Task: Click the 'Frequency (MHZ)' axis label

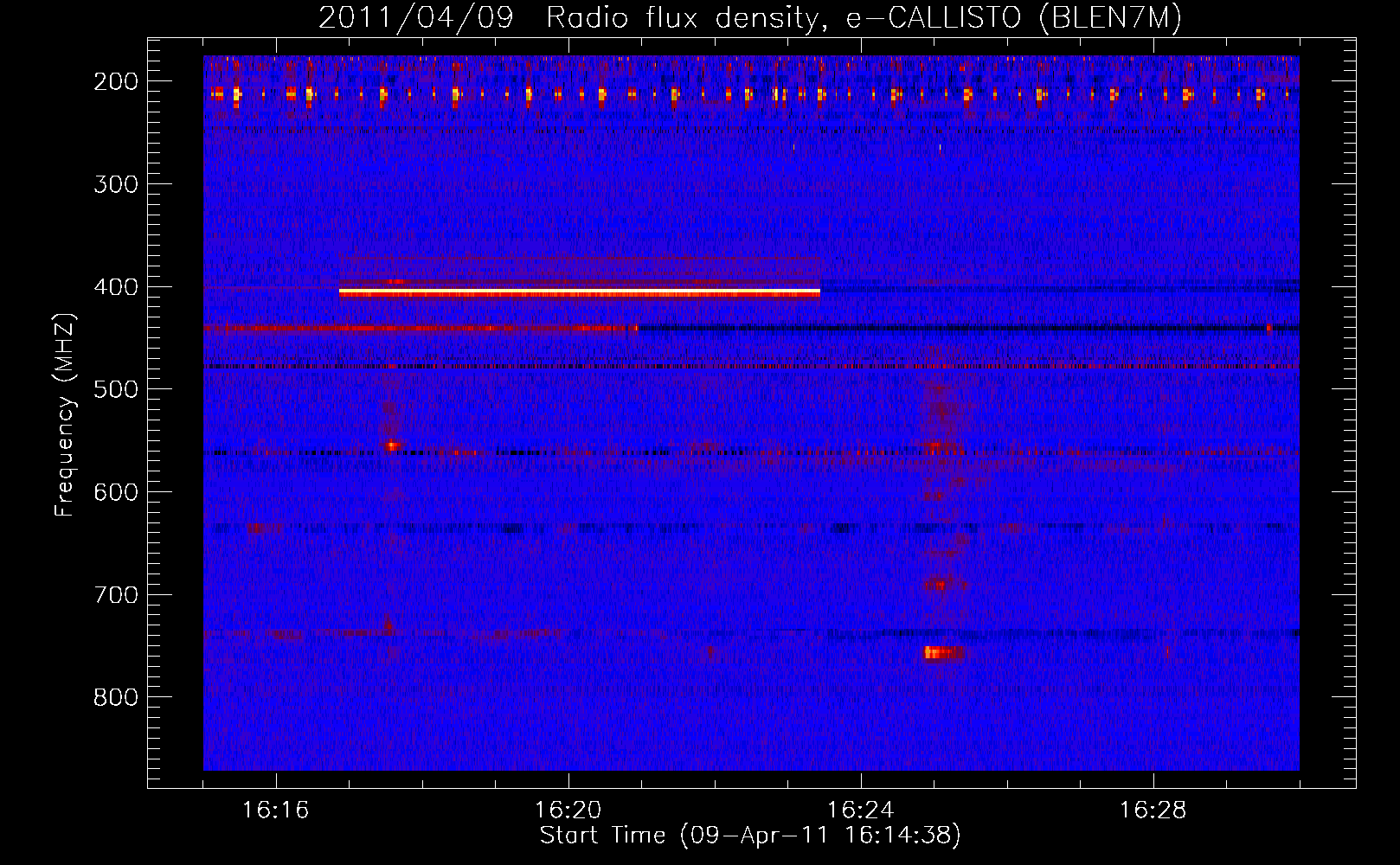Action: (x=65, y=414)
